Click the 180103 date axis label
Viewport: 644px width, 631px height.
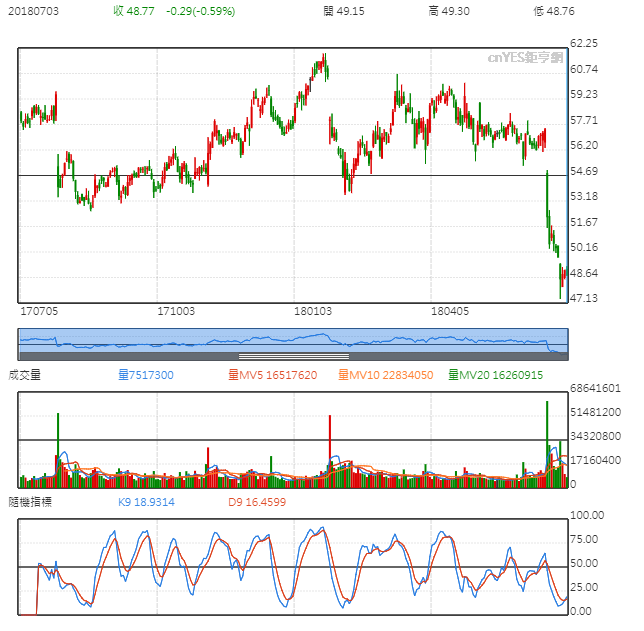tap(313, 311)
